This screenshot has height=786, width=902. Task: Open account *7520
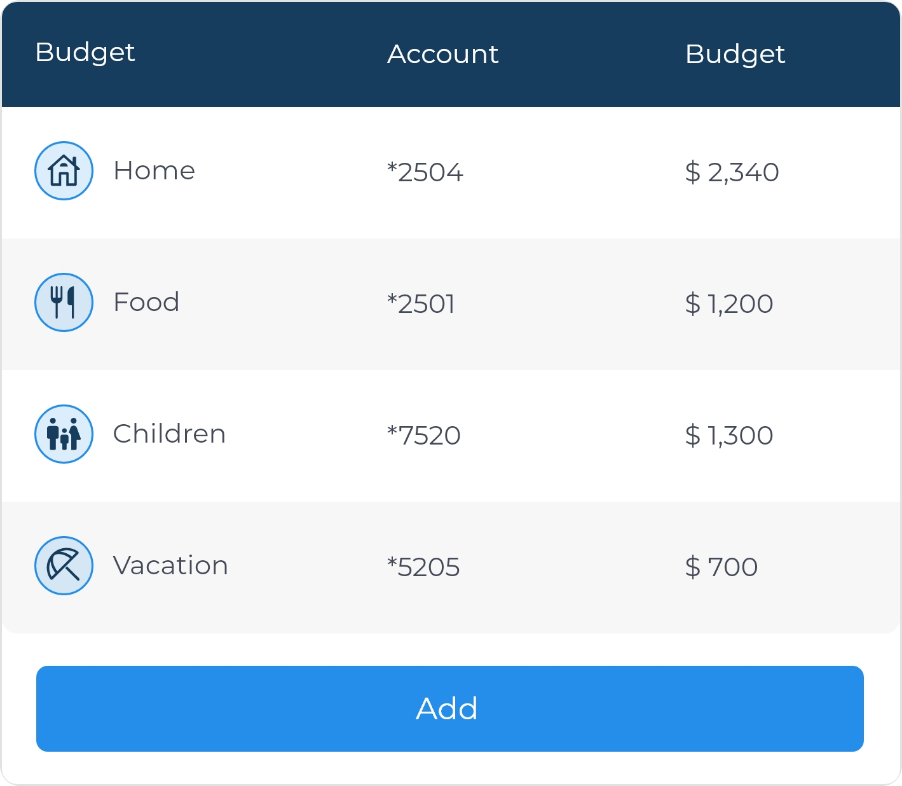point(424,436)
